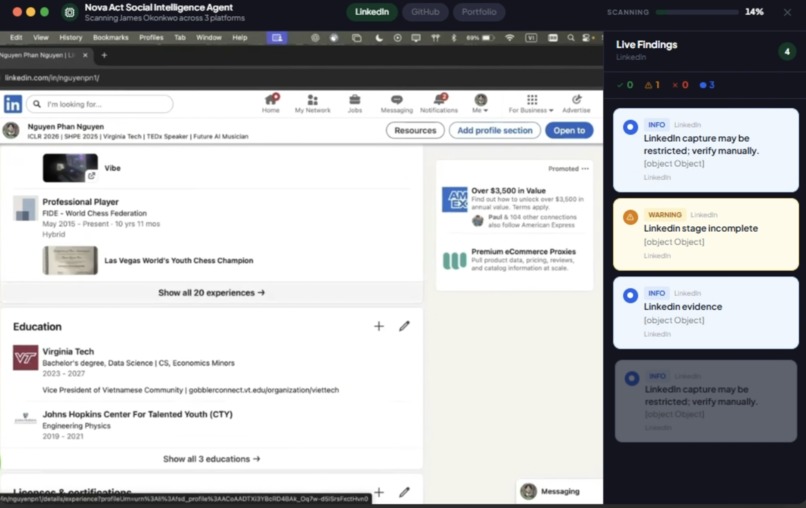
Task: Open Las Vegas Youth Chess Champion thumbnail
Action: (x=70, y=260)
